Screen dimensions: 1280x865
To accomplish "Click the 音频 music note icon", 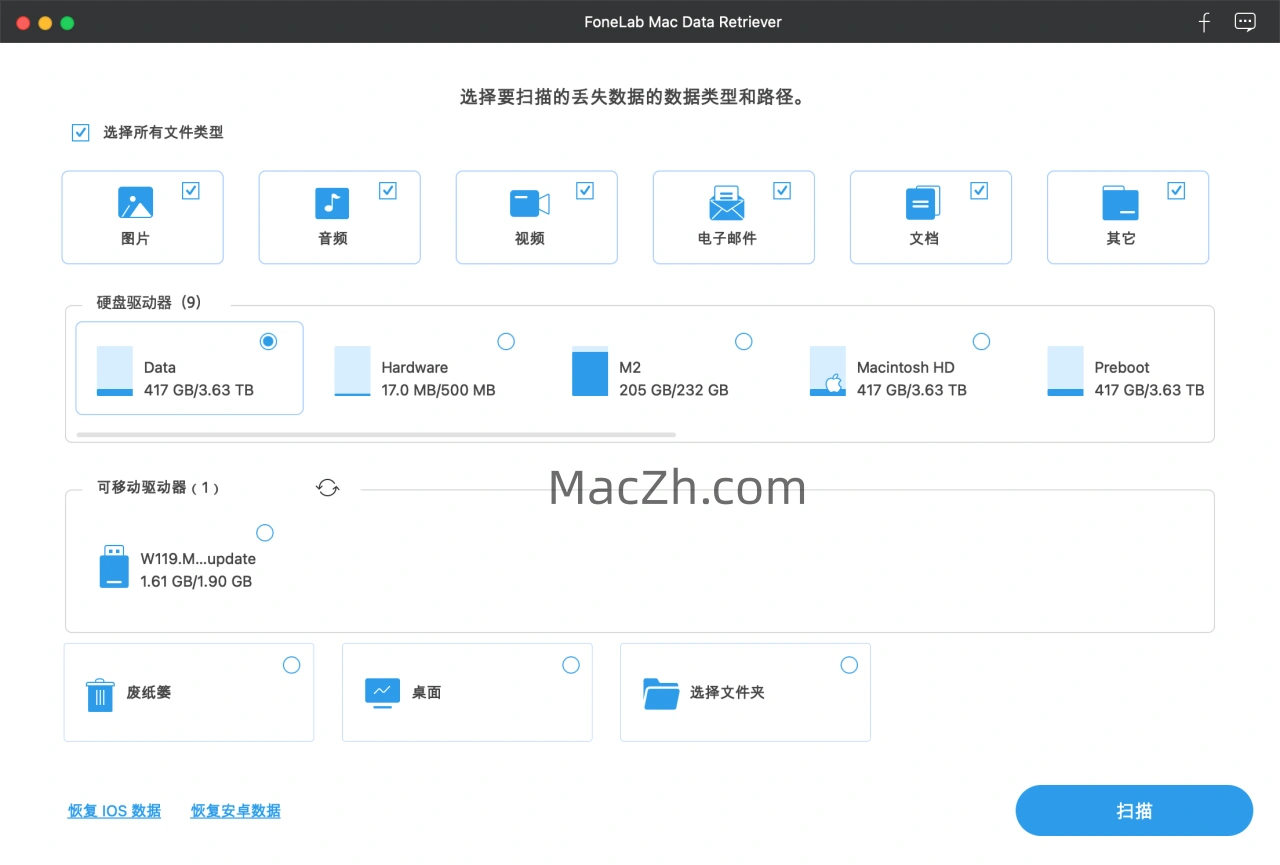I will coord(332,203).
